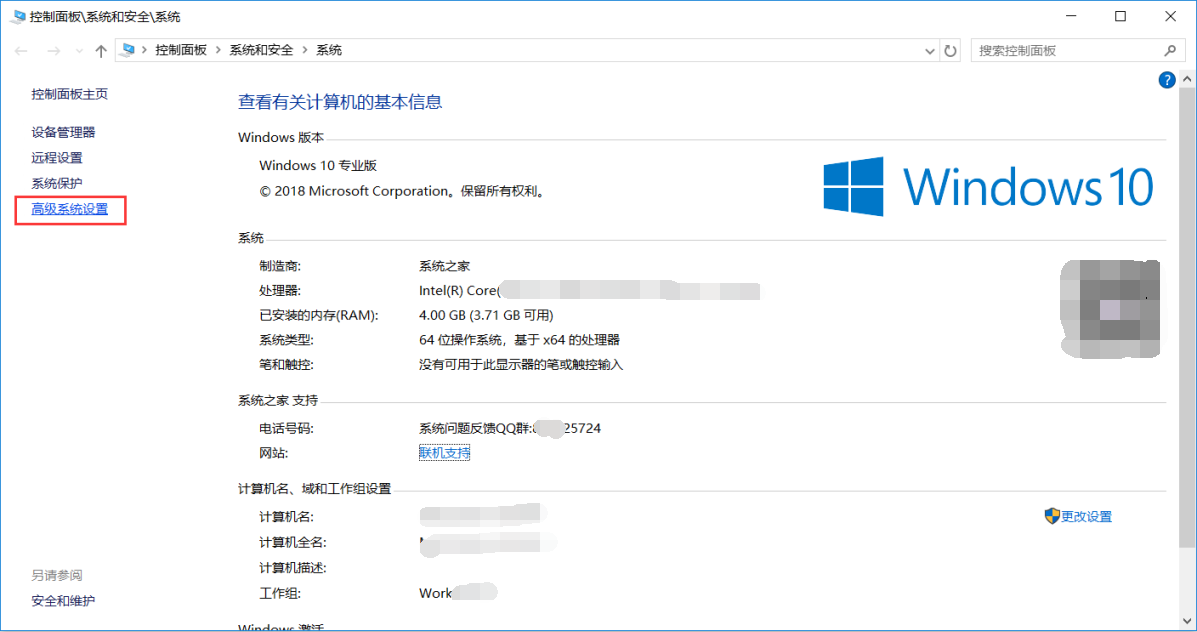1197x632 pixels.
Task: Click the 更改设置 link
Action: tap(1086, 517)
